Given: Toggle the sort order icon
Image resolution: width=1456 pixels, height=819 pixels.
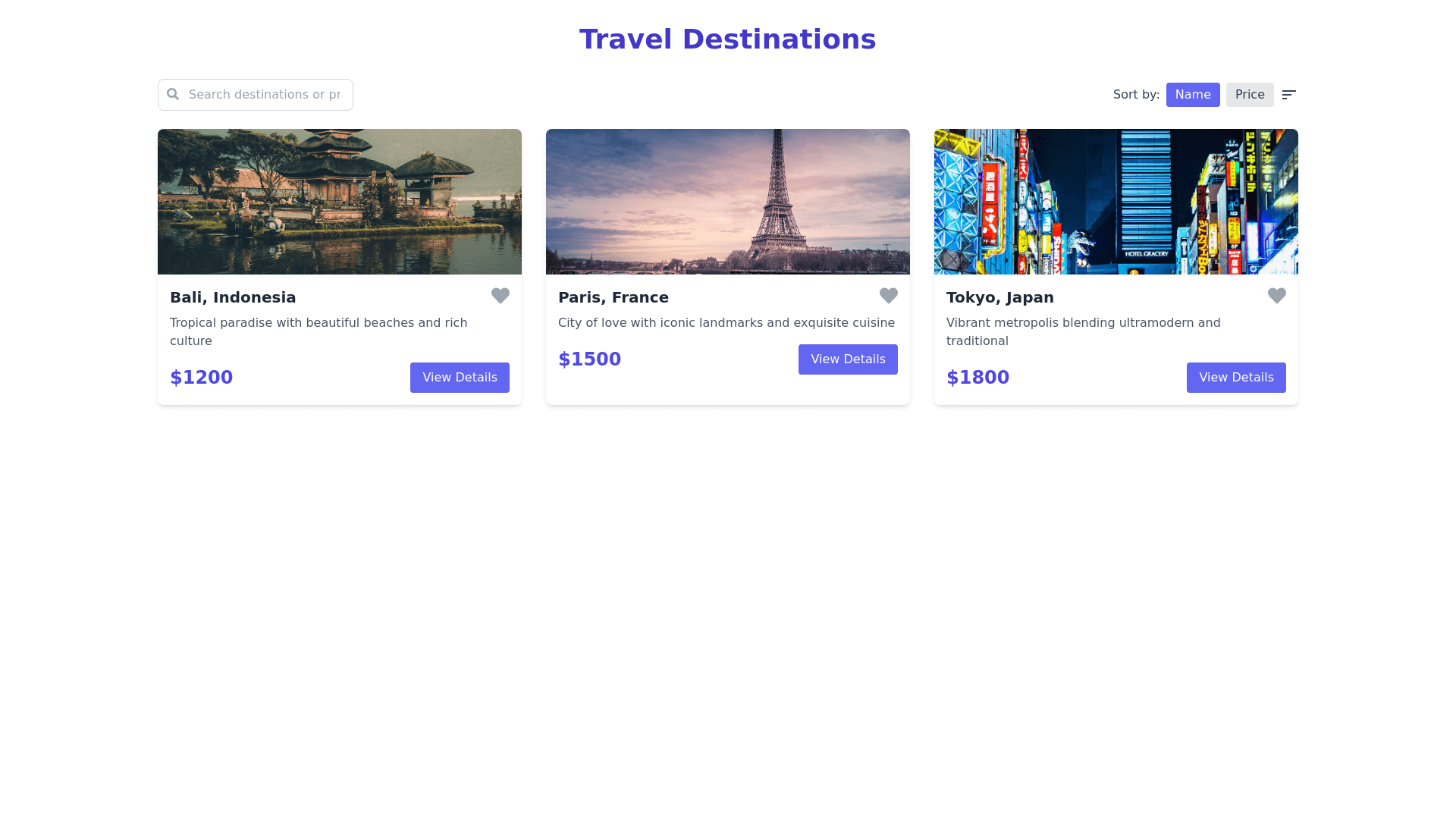Looking at the screenshot, I should (1288, 95).
